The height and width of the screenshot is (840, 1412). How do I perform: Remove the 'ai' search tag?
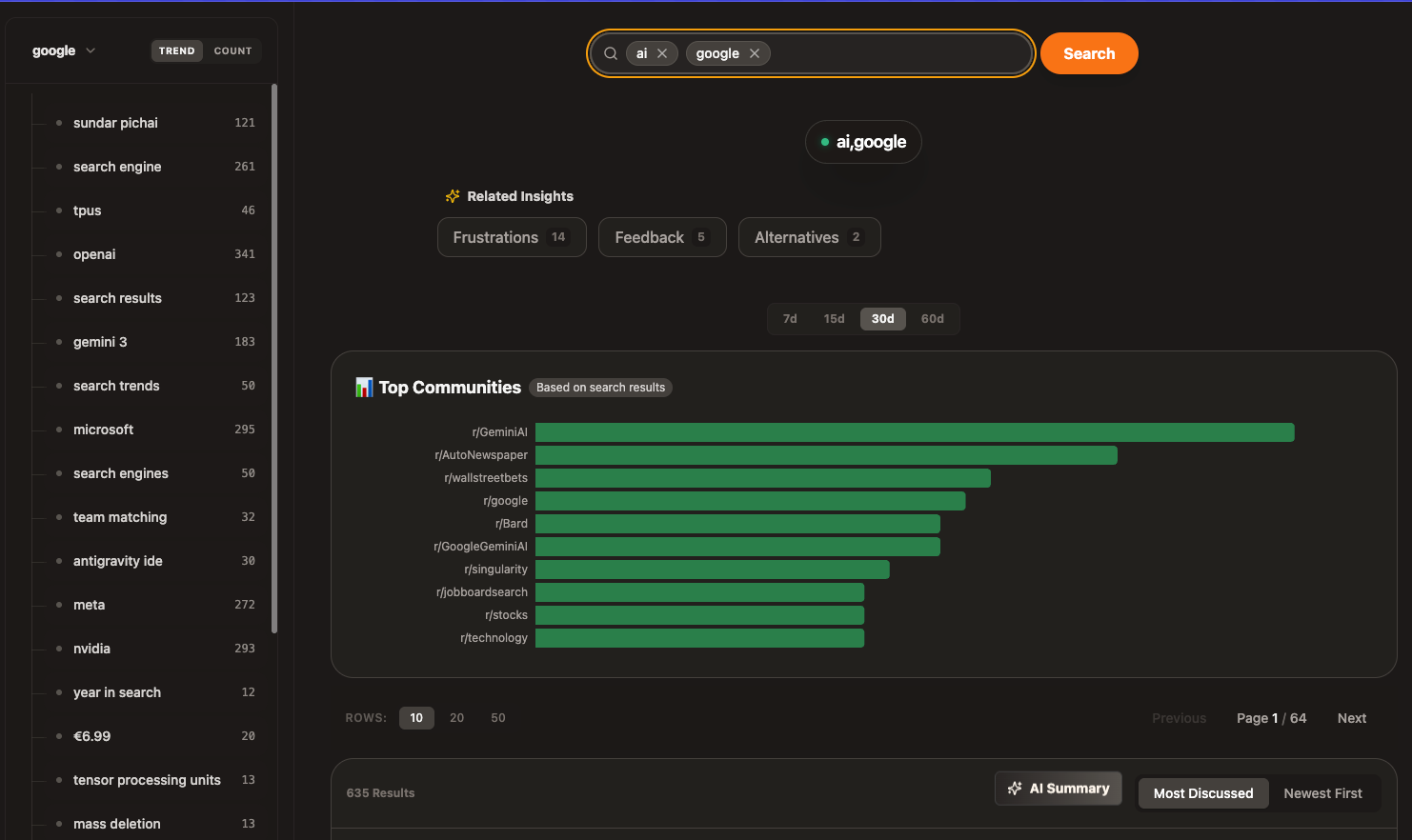[662, 53]
